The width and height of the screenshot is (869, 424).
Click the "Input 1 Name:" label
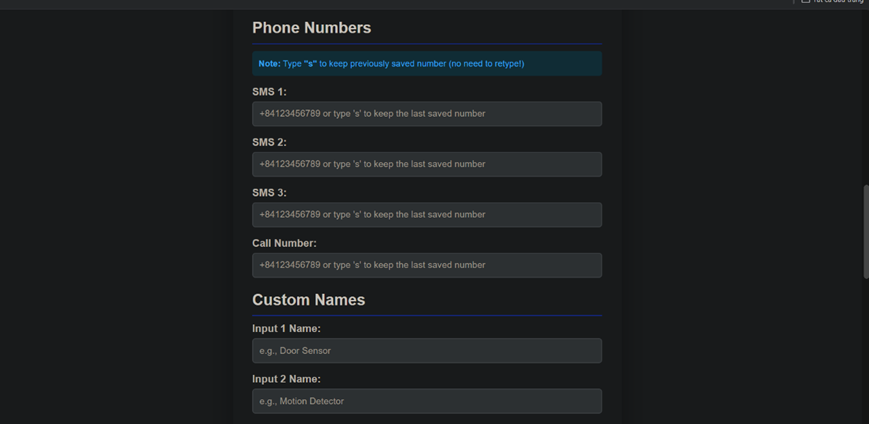[x=286, y=329]
